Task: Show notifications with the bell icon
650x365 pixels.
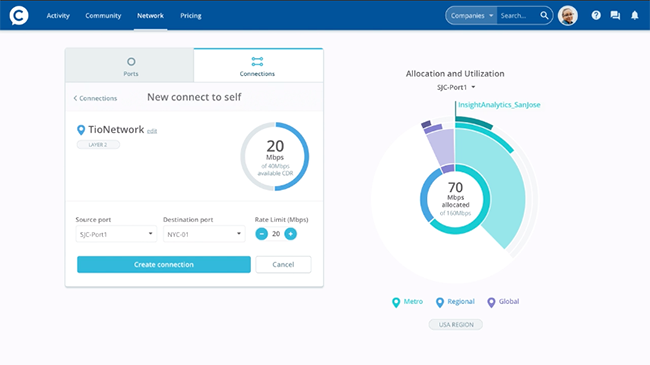Action: pyautogui.click(x=635, y=16)
